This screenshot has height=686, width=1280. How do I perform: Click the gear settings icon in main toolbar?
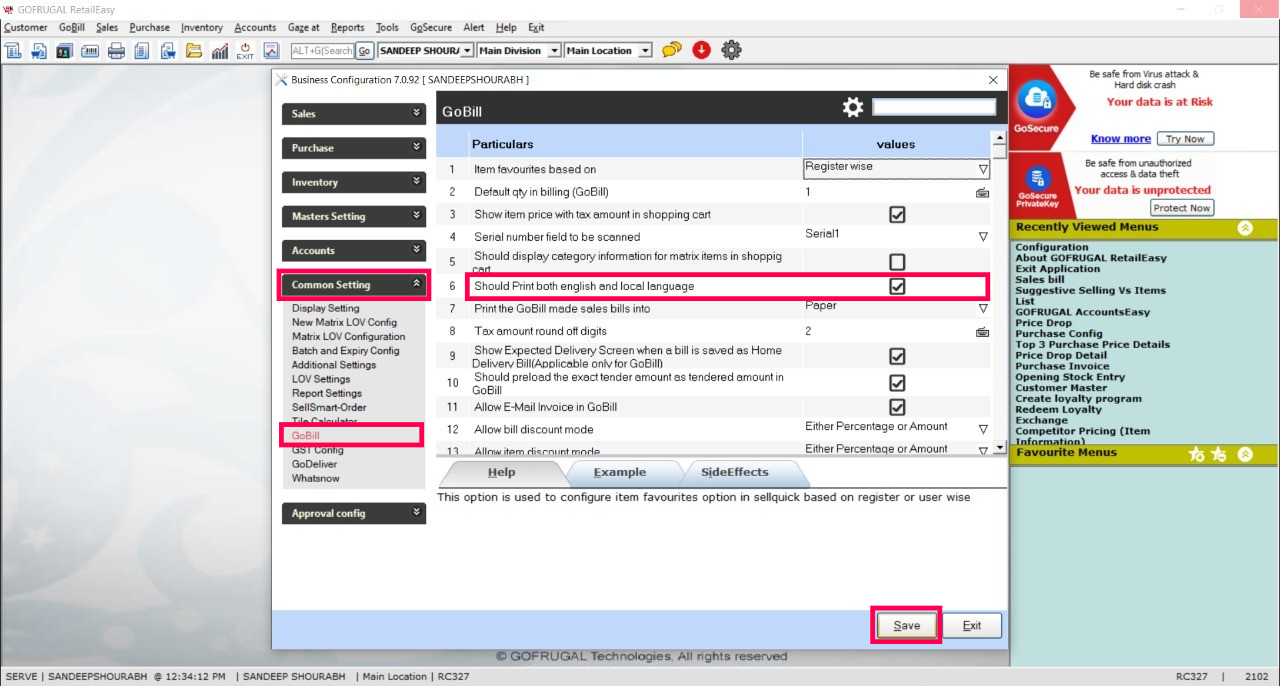[731, 50]
